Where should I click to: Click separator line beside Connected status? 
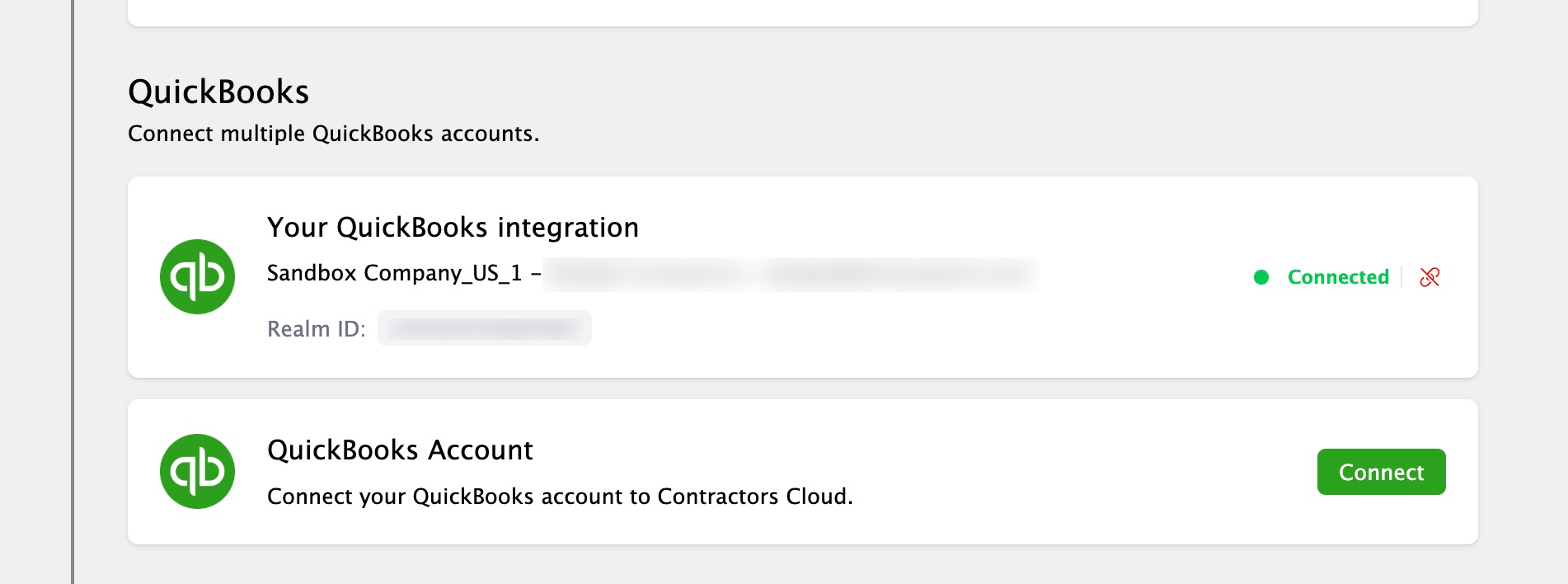(x=1401, y=277)
